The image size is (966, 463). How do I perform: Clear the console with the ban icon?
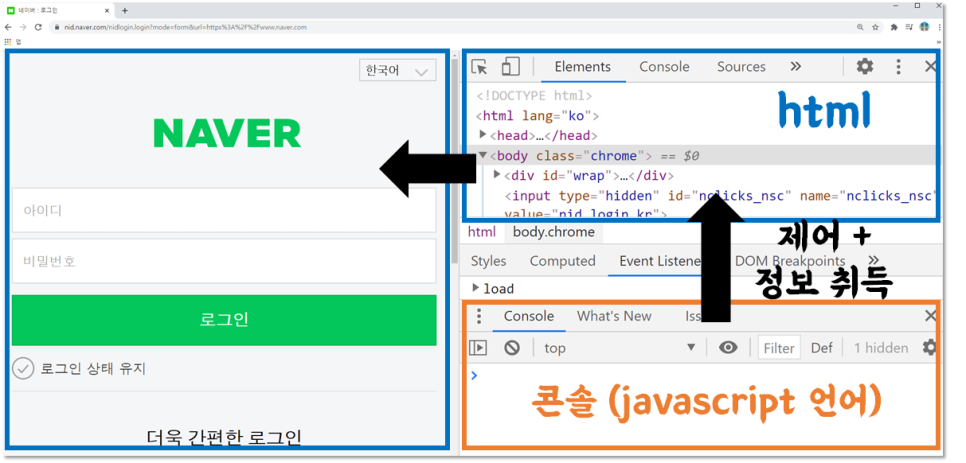pos(512,348)
